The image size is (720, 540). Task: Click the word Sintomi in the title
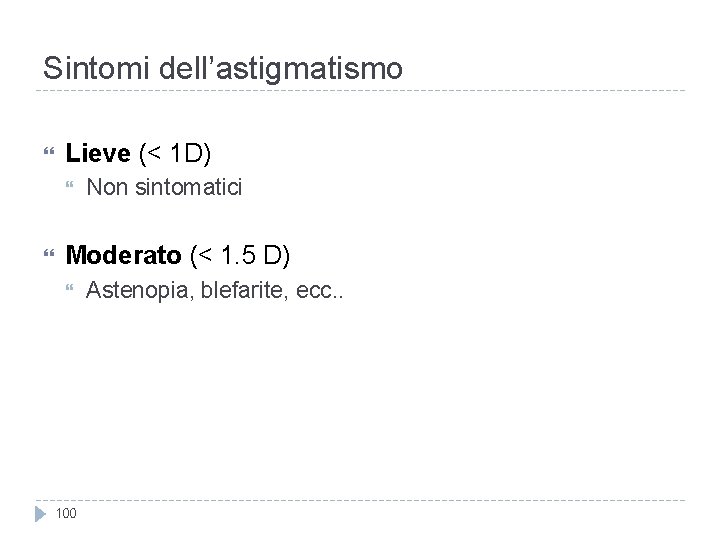[85, 68]
